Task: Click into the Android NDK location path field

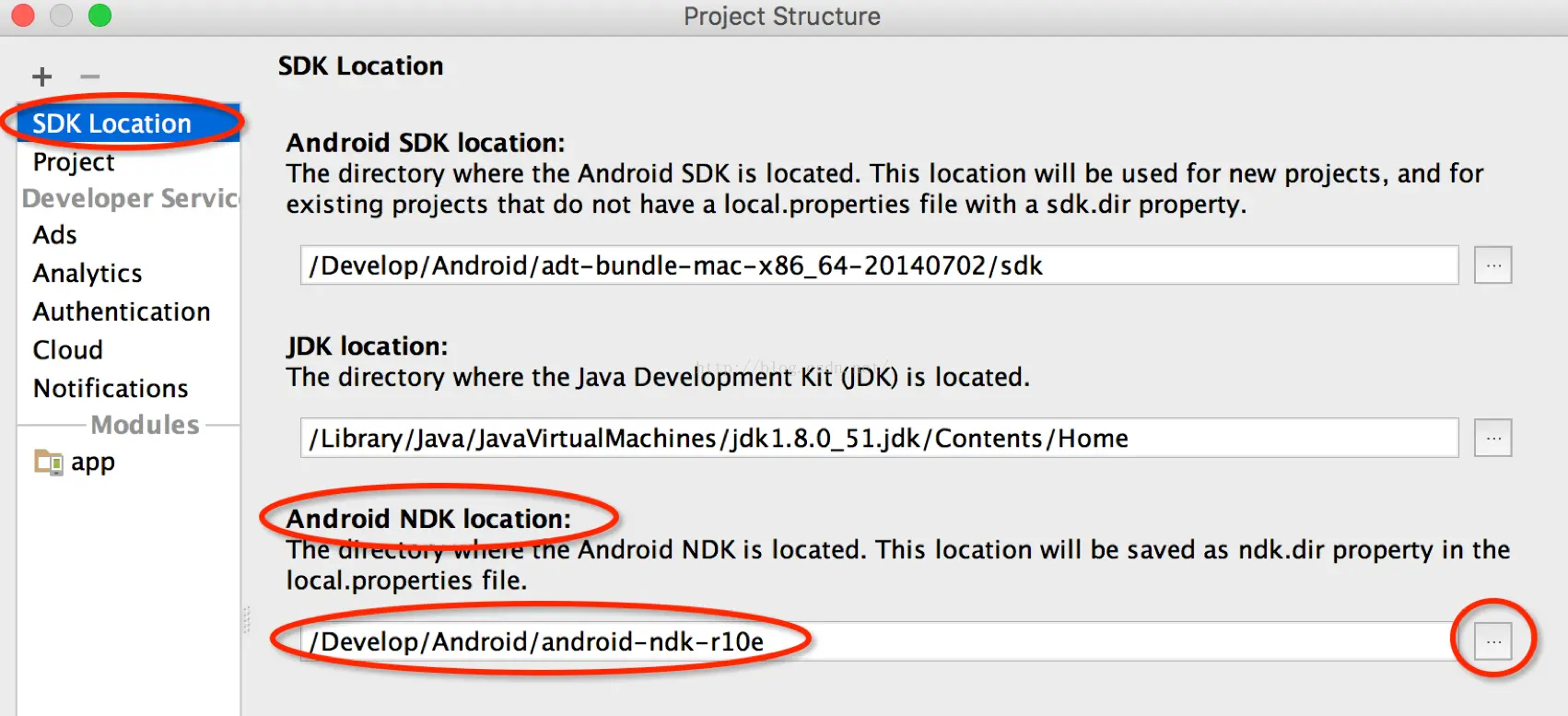Action: (x=880, y=641)
